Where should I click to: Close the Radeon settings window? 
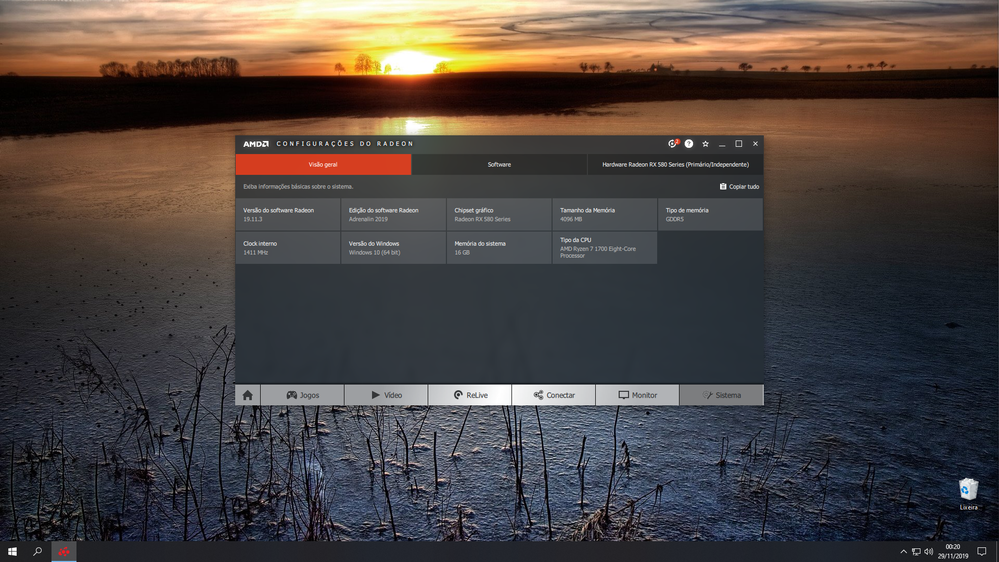pos(755,144)
